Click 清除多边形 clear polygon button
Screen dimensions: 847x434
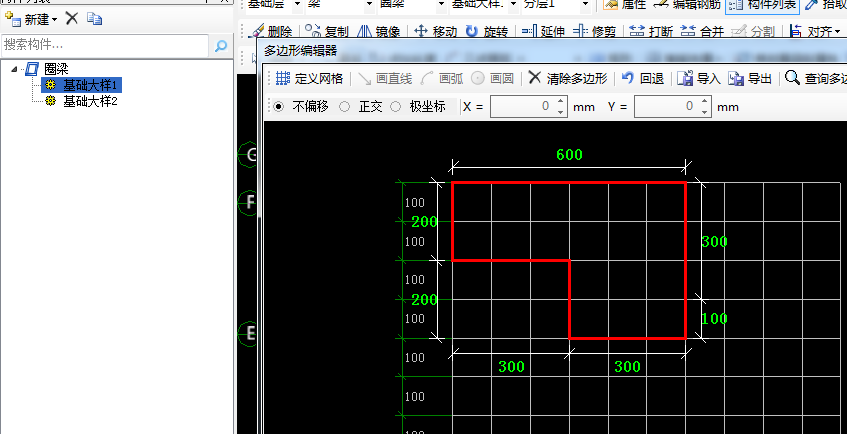568,78
